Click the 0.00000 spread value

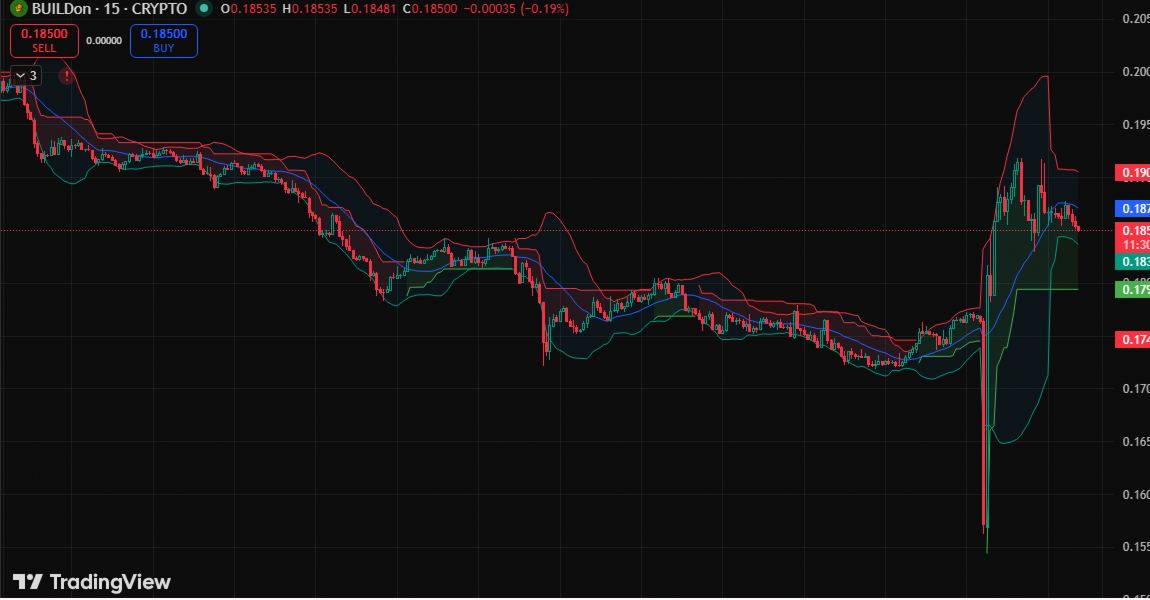pyautogui.click(x=104, y=40)
